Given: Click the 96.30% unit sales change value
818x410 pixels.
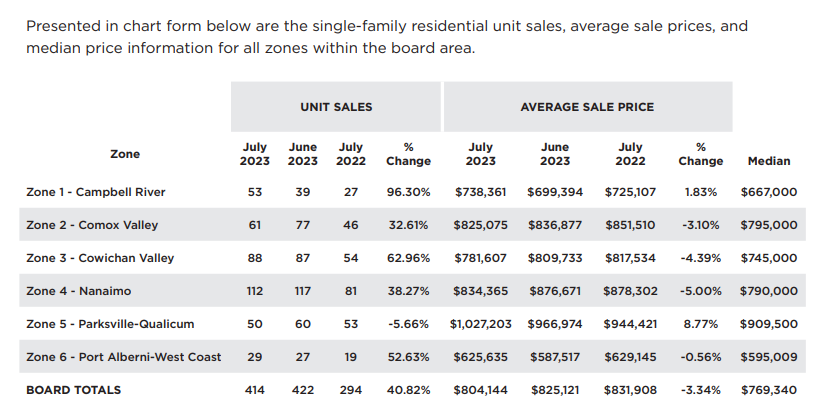Looking at the screenshot, I should coord(409,192).
